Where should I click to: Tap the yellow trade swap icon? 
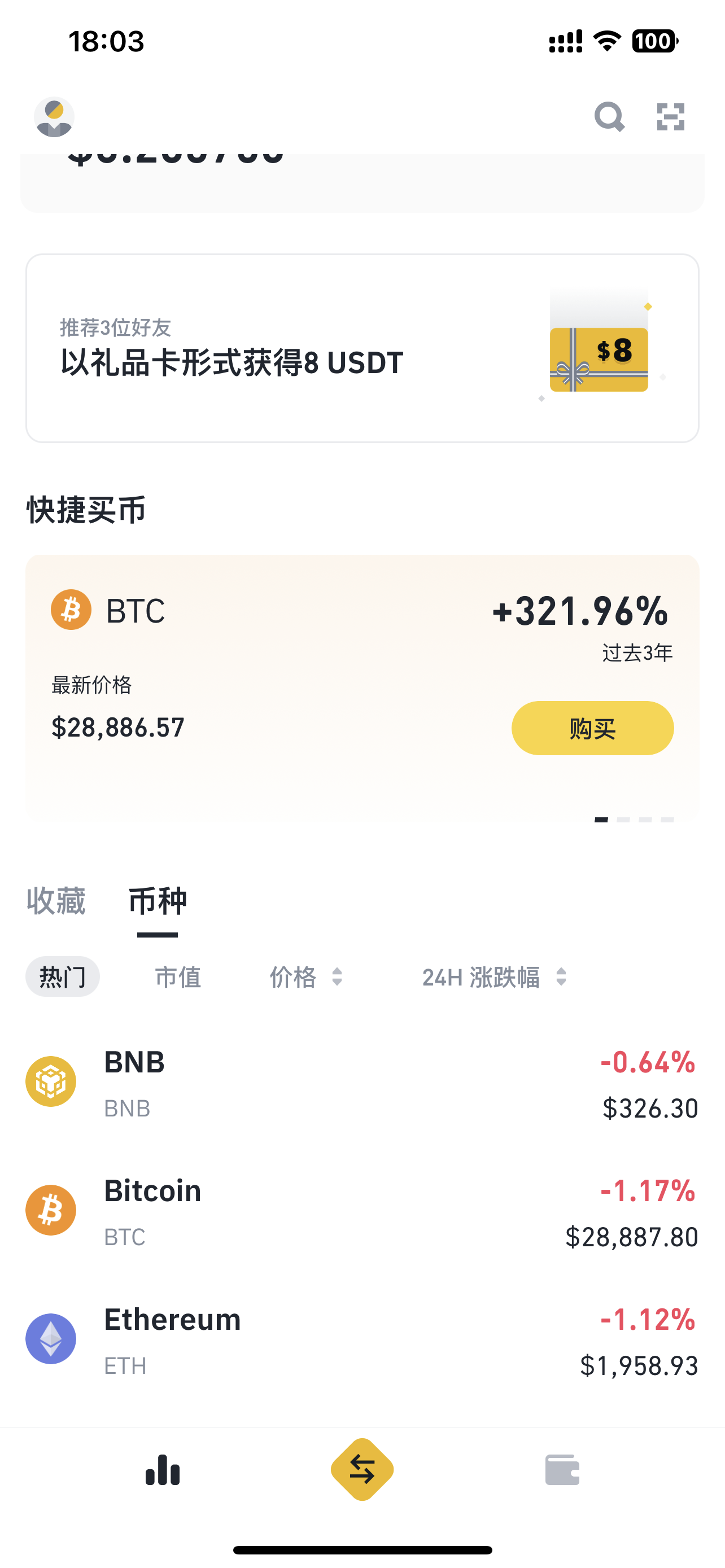coord(362,1469)
